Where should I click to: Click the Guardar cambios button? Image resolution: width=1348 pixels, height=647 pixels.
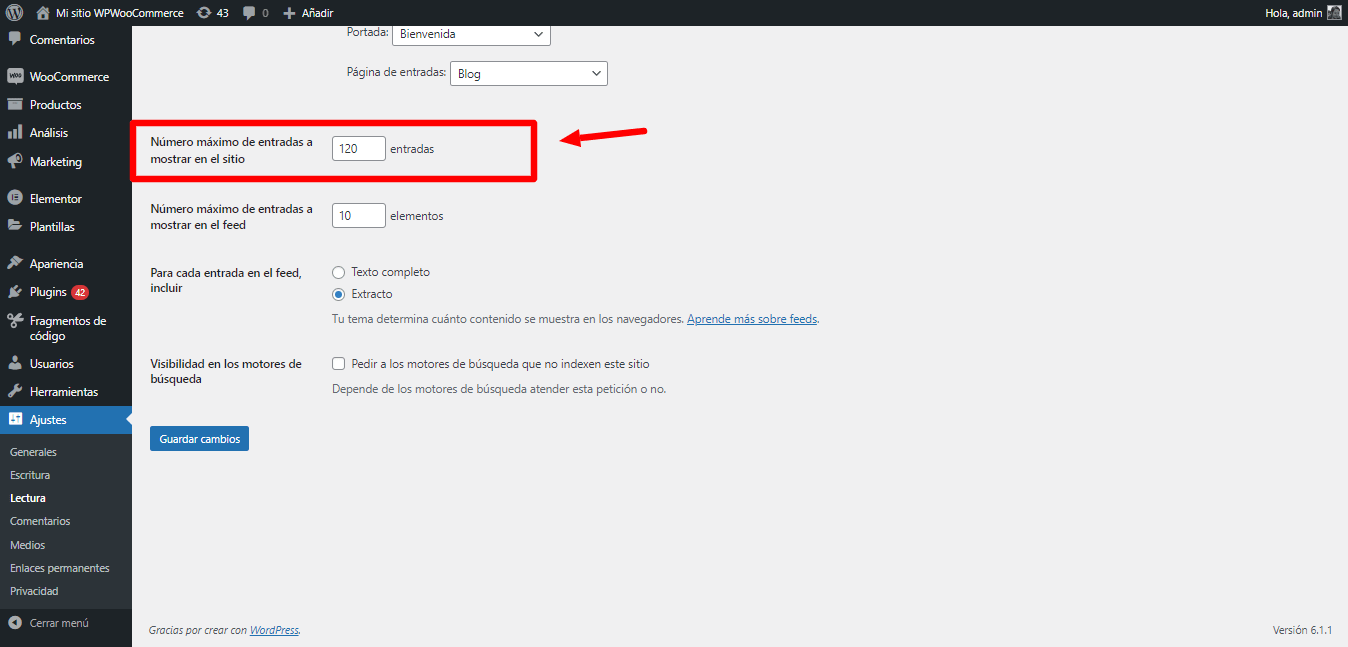199,439
